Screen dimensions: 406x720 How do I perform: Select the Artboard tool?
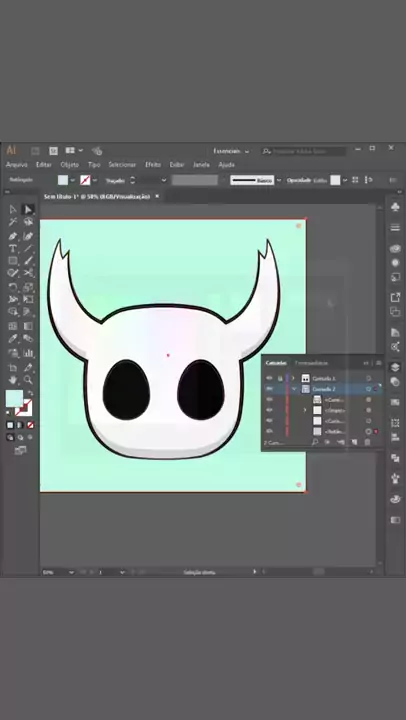pos(13,368)
